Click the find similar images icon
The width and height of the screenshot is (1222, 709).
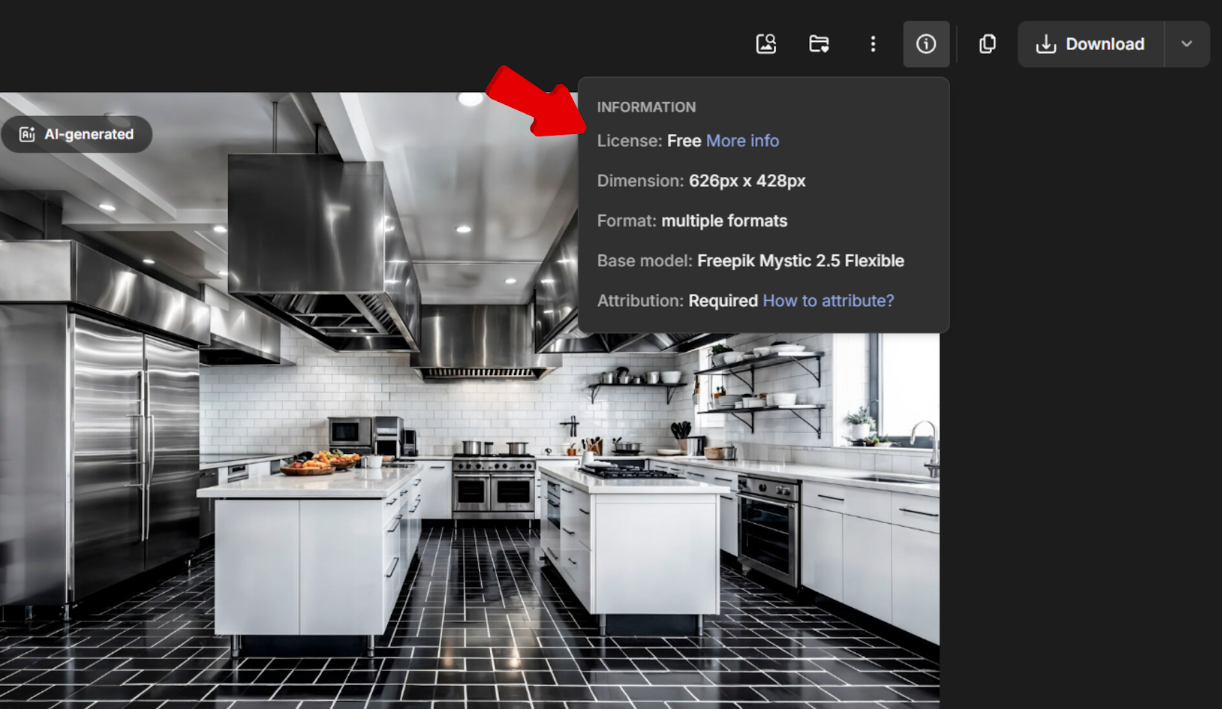(766, 44)
